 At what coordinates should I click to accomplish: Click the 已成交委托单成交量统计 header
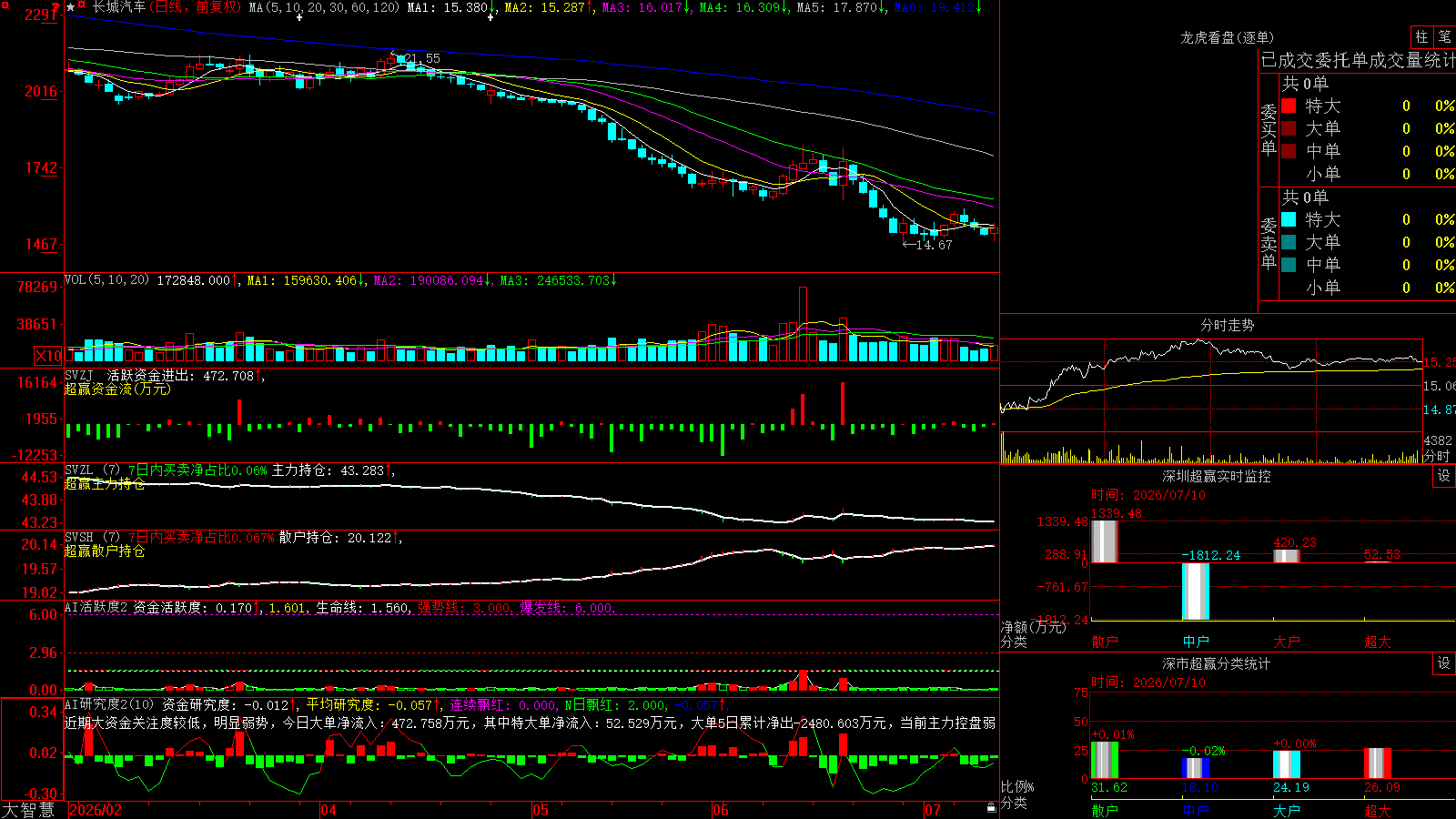1358,61
